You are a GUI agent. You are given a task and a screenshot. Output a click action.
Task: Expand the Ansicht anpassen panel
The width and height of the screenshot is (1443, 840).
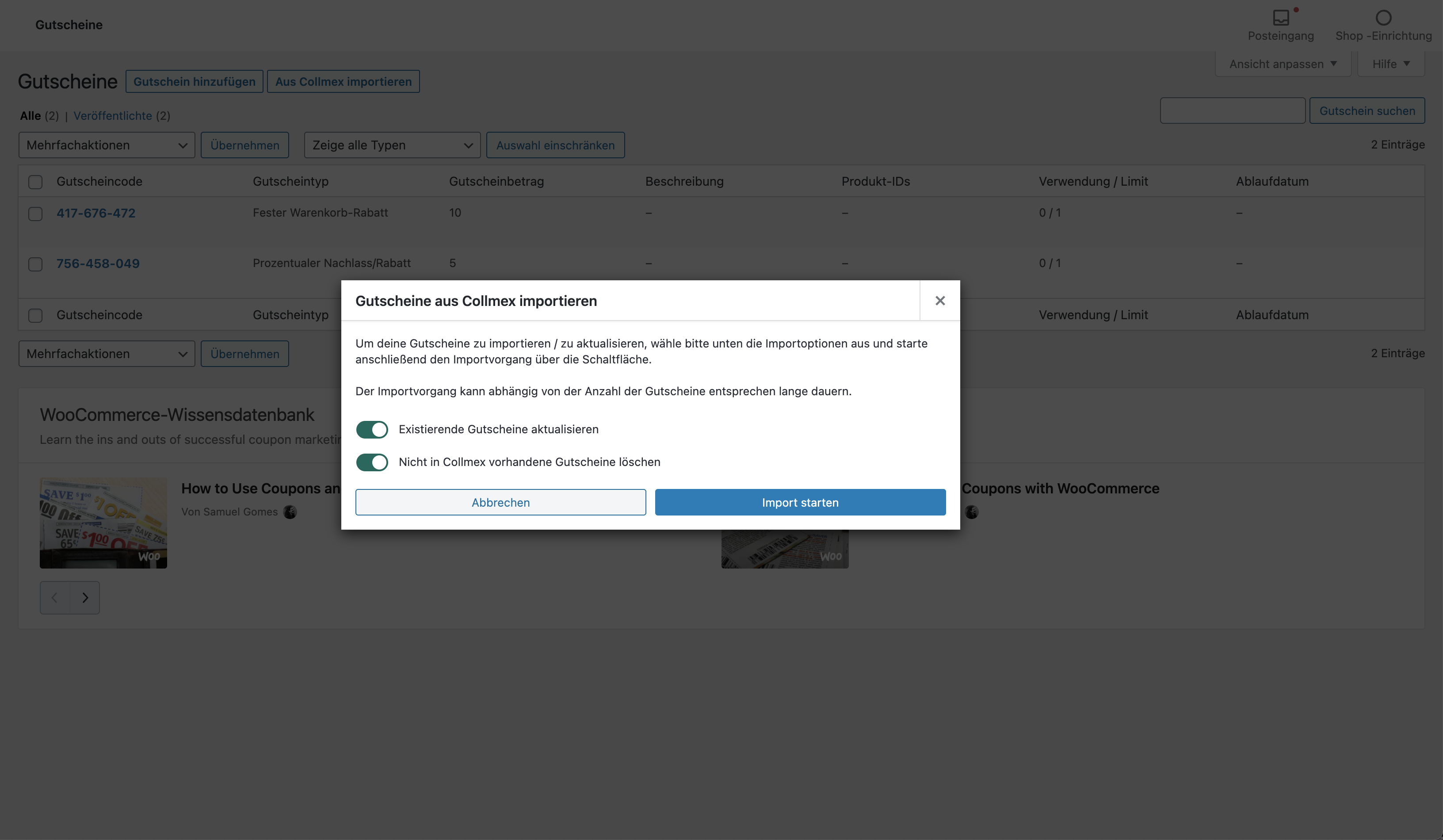click(1283, 64)
